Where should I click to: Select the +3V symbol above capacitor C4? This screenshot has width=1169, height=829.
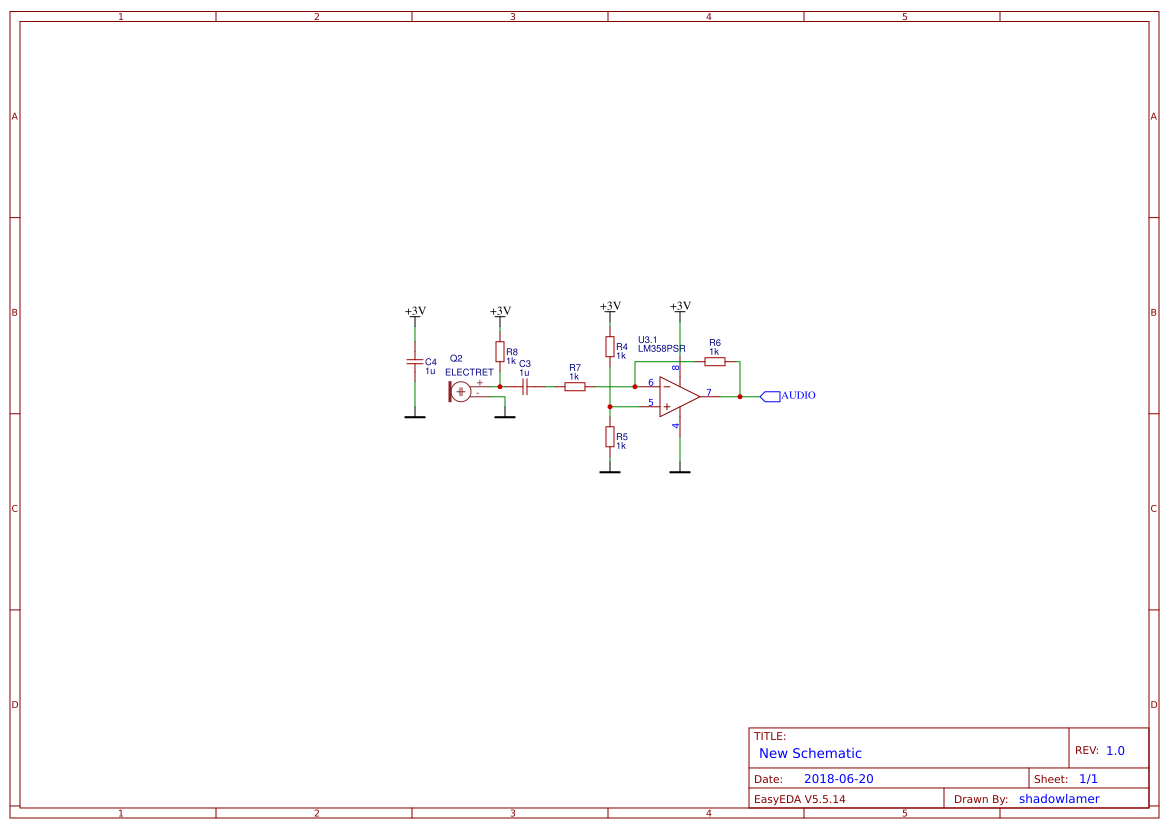click(416, 311)
